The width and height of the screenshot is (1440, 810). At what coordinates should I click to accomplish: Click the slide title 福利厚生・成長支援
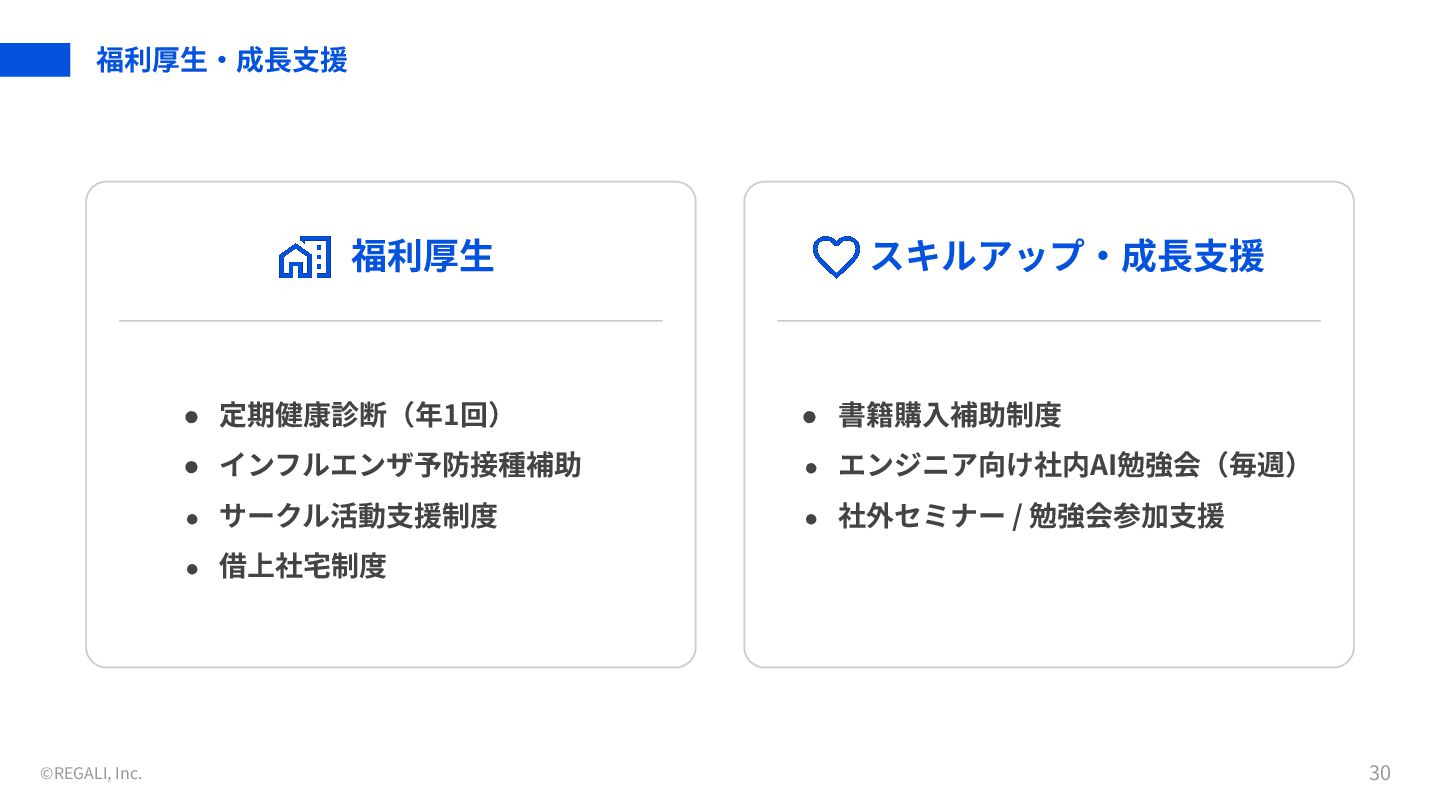pyautogui.click(x=222, y=60)
